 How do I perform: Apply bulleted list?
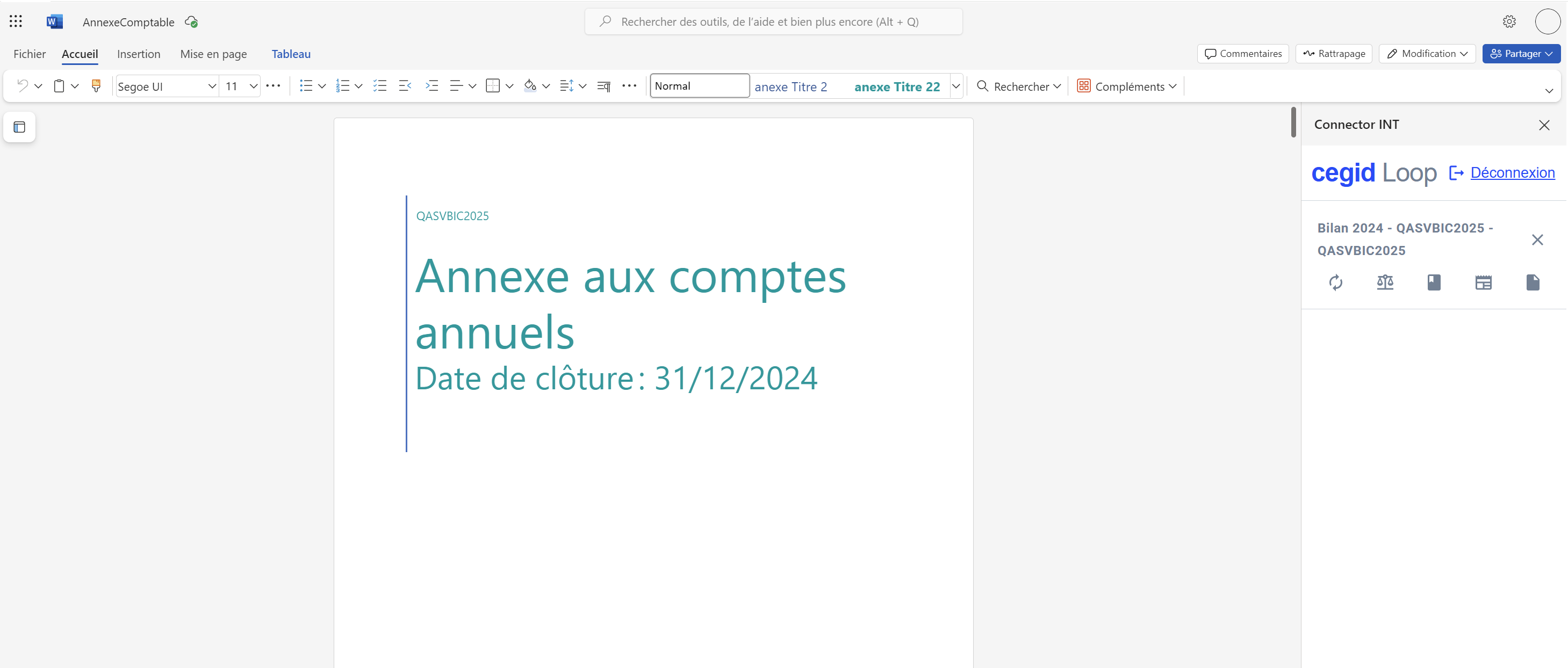pos(306,86)
